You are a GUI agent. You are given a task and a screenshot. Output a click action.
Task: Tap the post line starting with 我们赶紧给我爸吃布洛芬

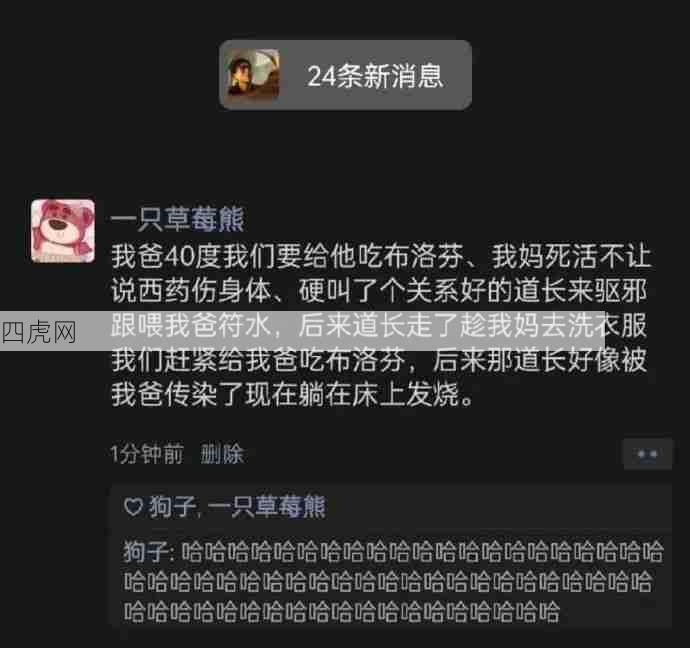coord(379,359)
